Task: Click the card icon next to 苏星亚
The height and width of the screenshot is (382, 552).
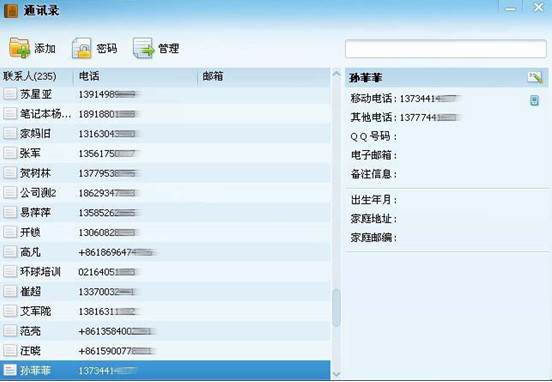Action: click(x=10, y=94)
